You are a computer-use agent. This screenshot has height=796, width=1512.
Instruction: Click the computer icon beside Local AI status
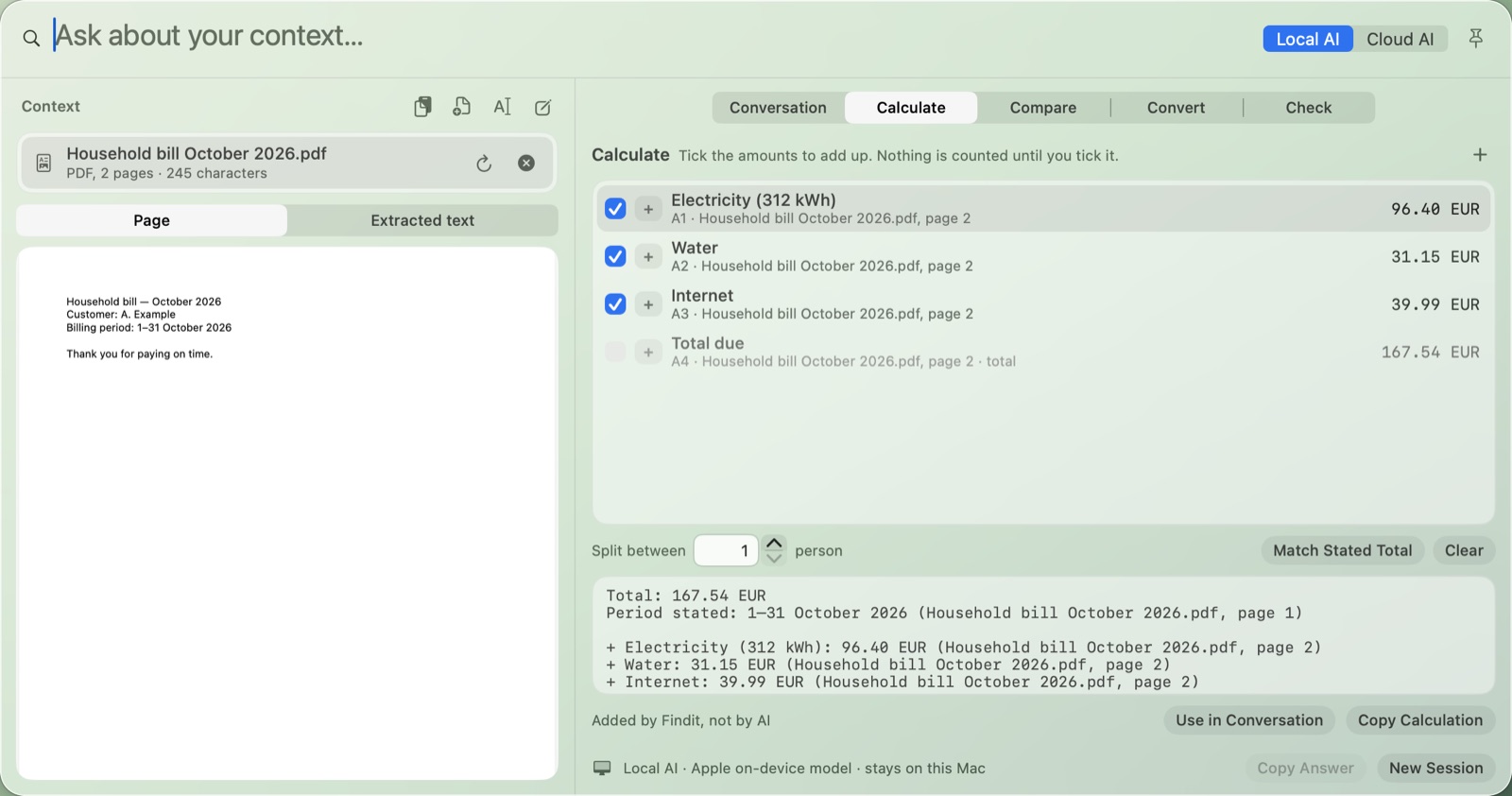[x=602, y=768]
